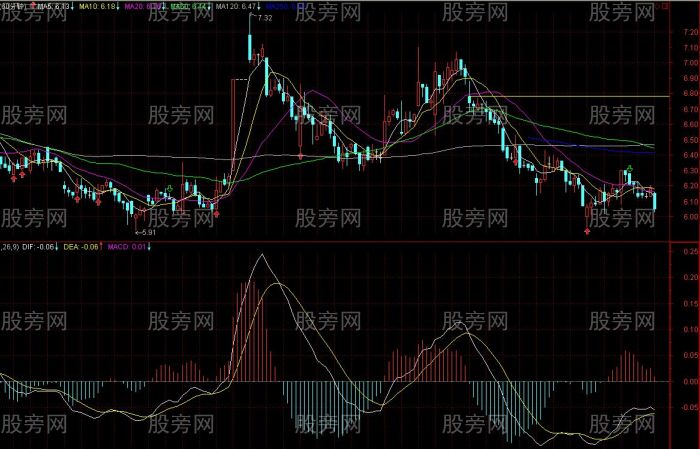Click the DIF: -0.06 value label

pyautogui.click(x=38, y=246)
